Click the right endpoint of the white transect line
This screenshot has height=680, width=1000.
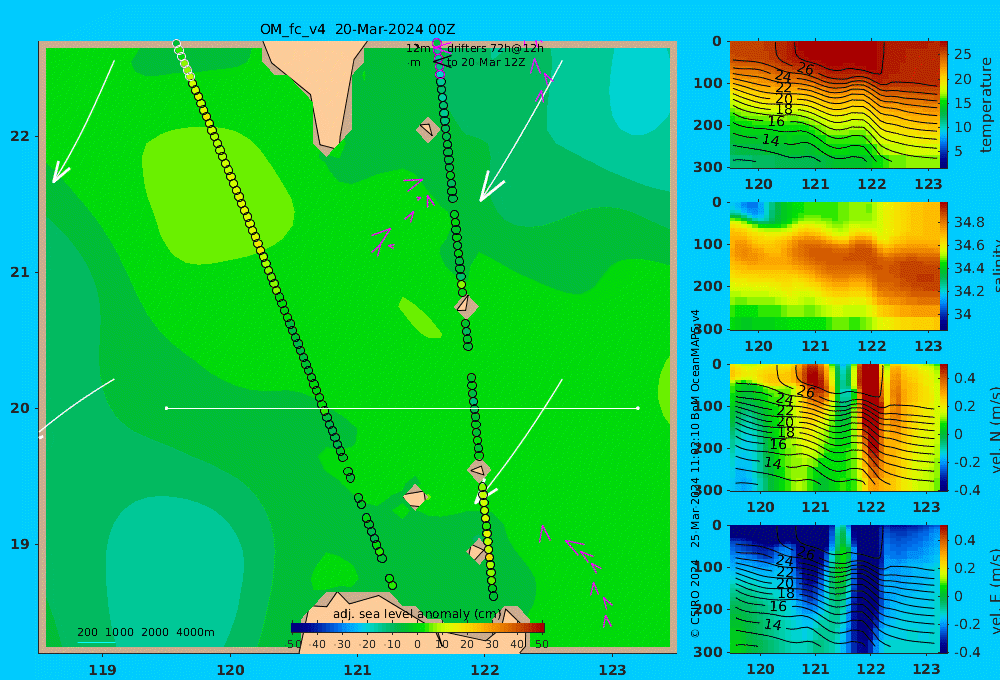pyautogui.click(x=638, y=408)
